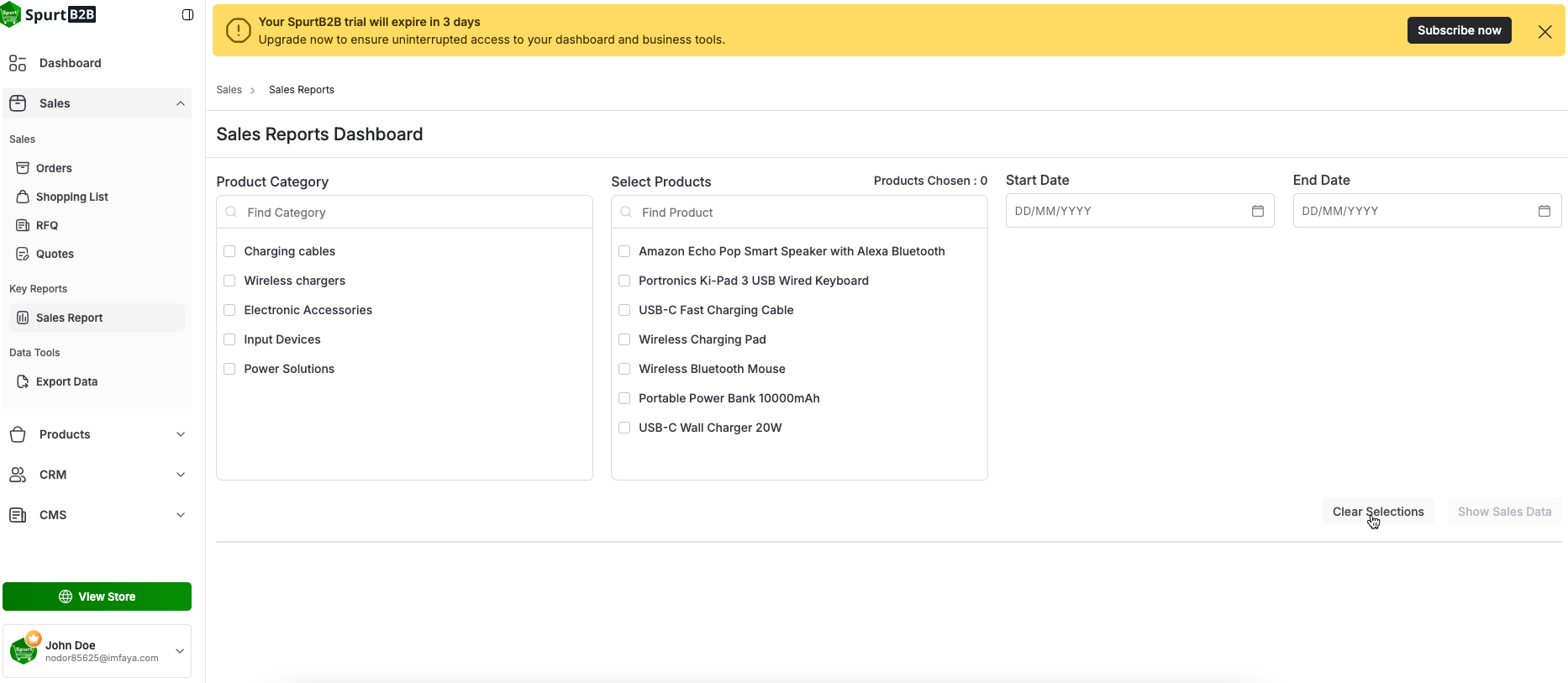Image resolution: width=1568 pixels, height=683 pixels.
Task: Click the Subscribe now button
Action: [x=1459, y=30]
